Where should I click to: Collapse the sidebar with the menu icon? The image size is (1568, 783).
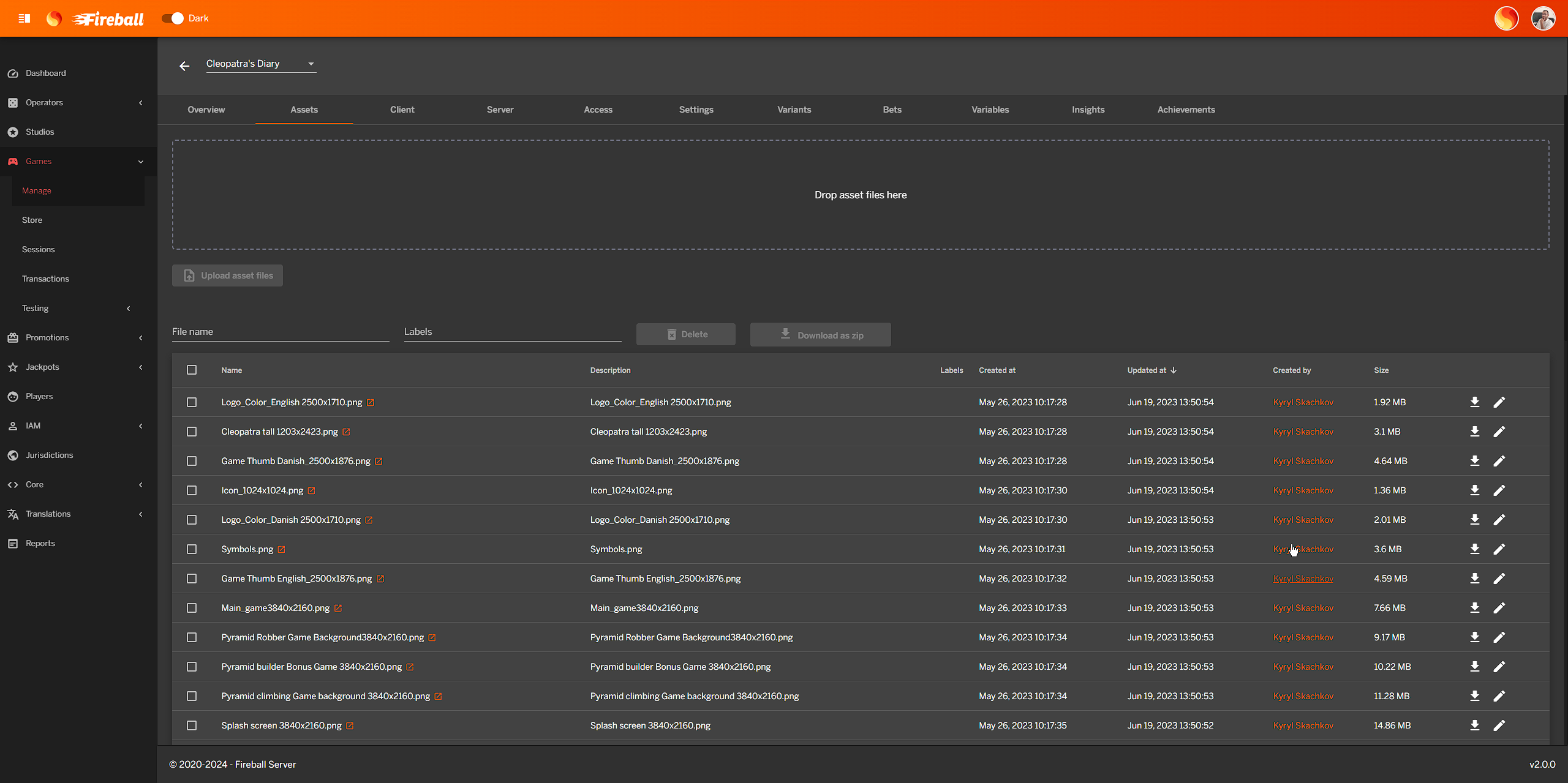(x=24, y=18)
